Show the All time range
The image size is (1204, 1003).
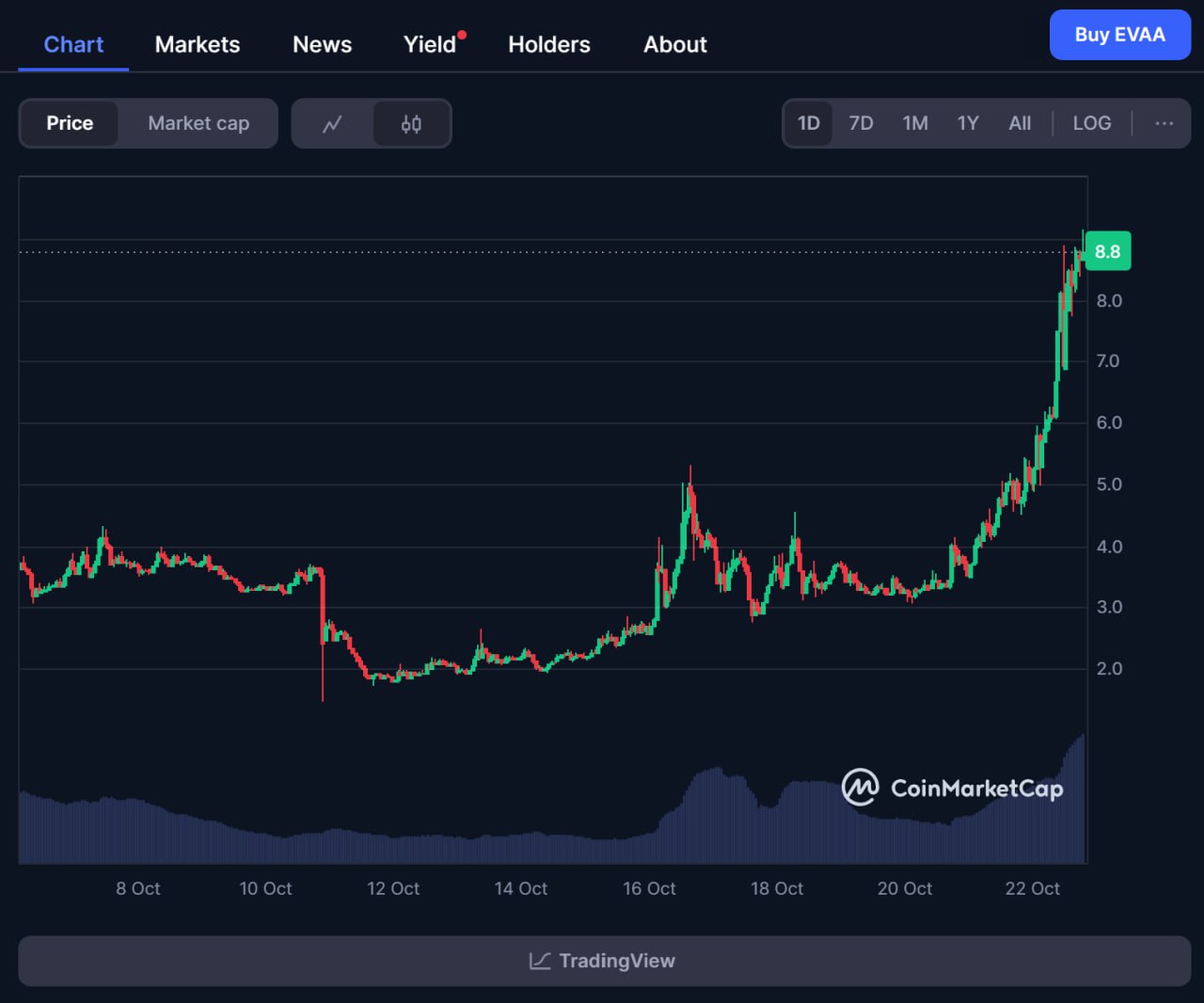point(1020,123)
